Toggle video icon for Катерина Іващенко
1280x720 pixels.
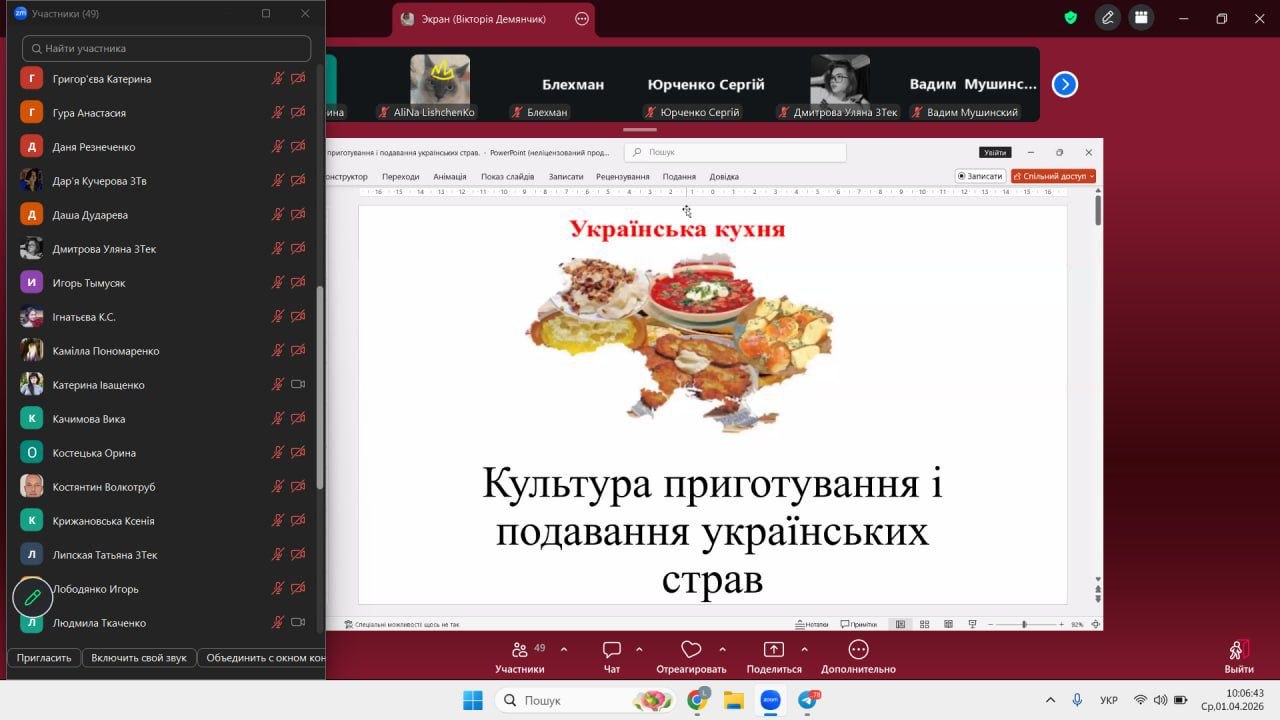[x=298, y=384]
